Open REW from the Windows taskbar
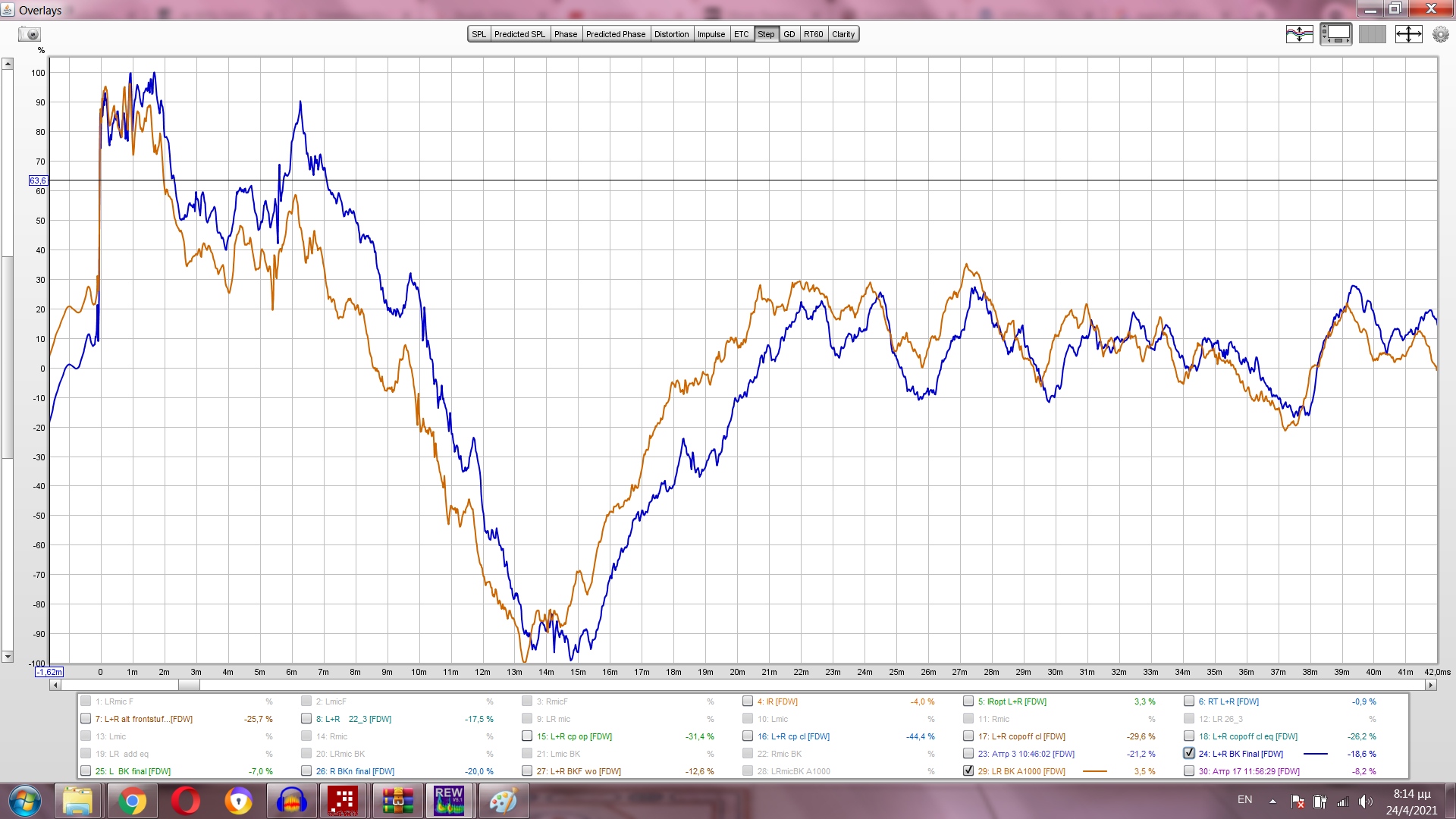The height and width of the screenshot is (819, 1456). pos(449,800)
